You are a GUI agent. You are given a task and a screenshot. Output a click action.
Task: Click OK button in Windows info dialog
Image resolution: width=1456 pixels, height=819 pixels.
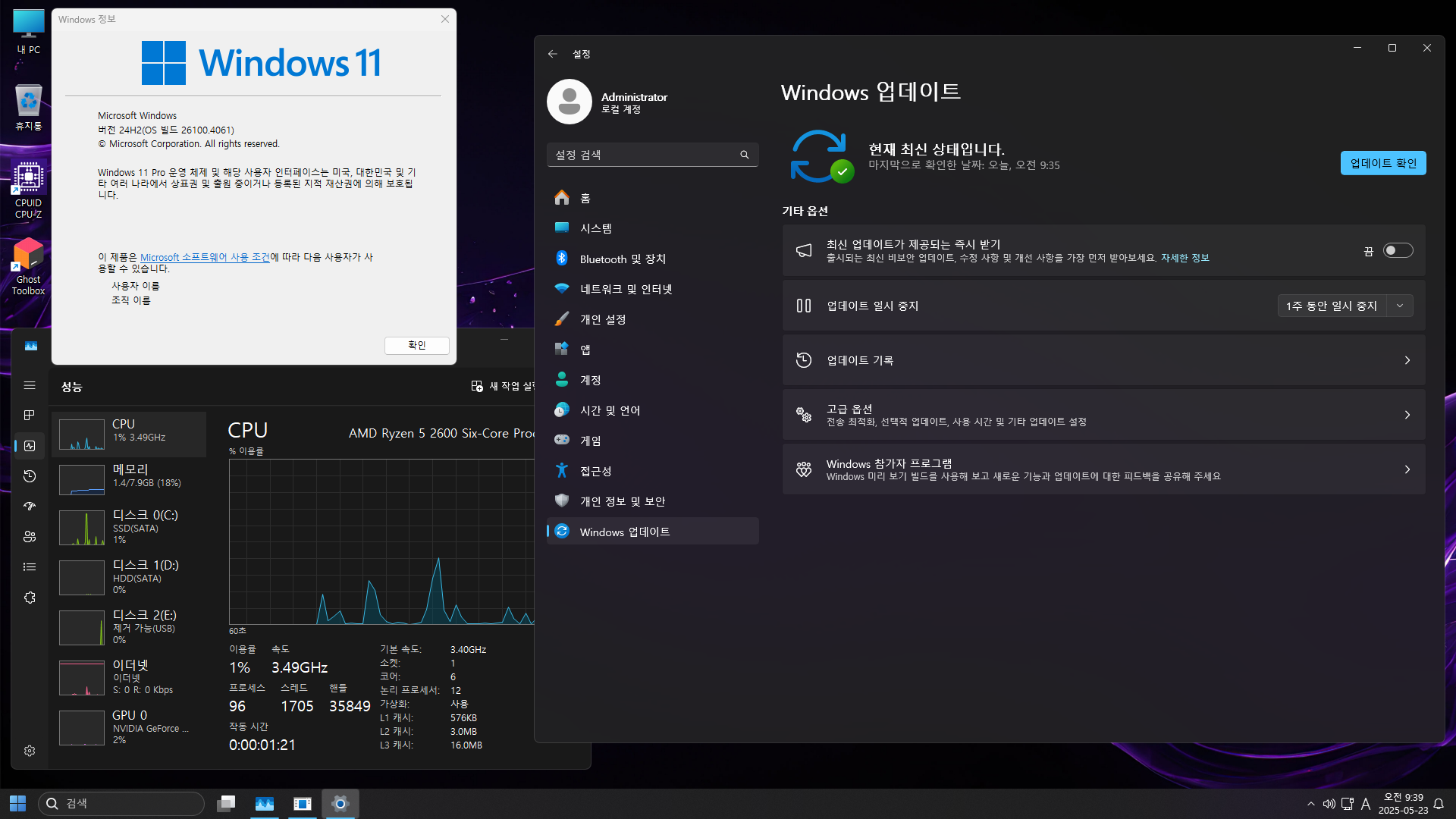[417, 345]
